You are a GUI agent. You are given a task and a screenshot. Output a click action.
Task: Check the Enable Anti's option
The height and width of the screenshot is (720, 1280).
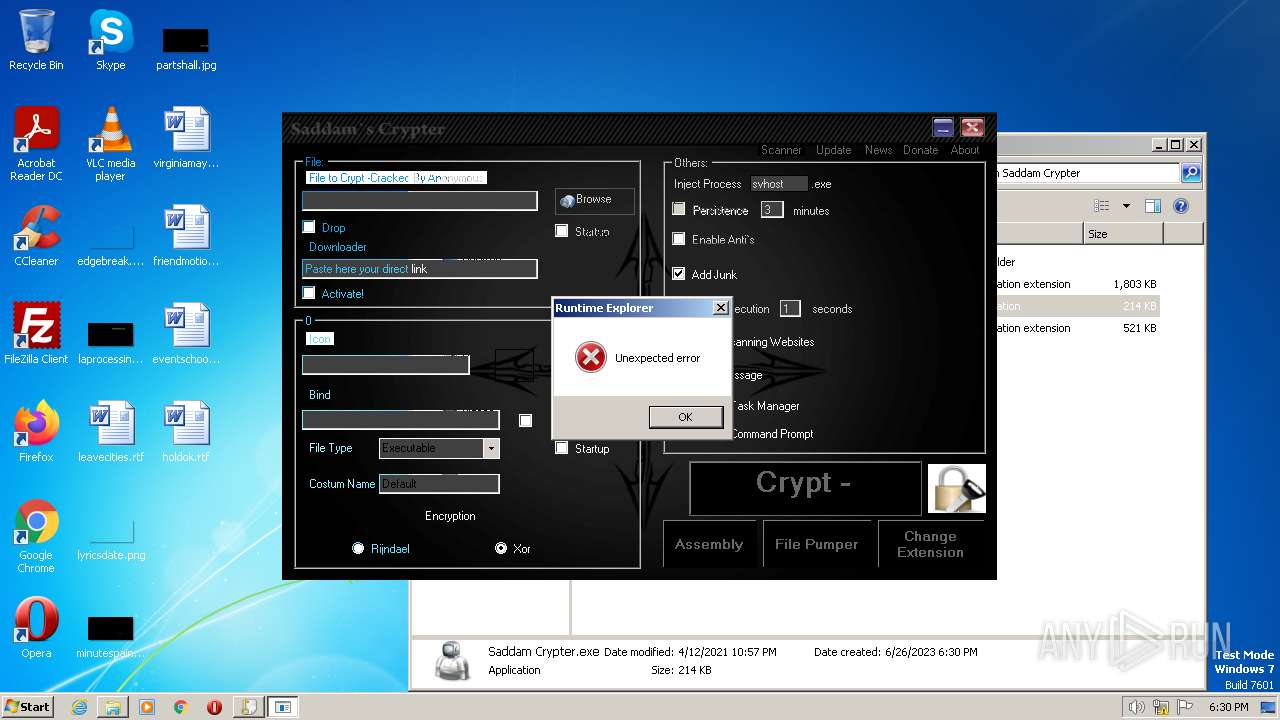pyautogui.click(x=679, y=239)
